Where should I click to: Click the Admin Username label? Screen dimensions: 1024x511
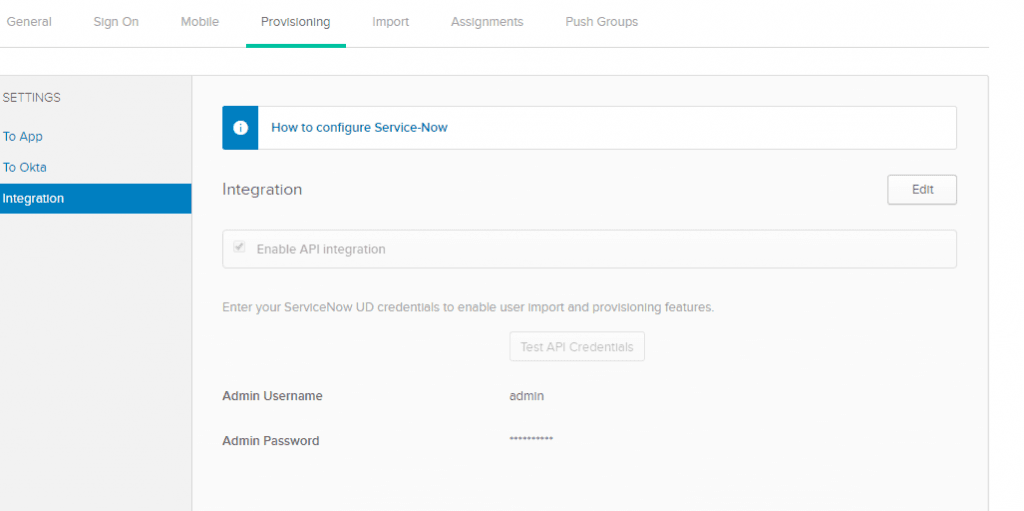[272, 396]
